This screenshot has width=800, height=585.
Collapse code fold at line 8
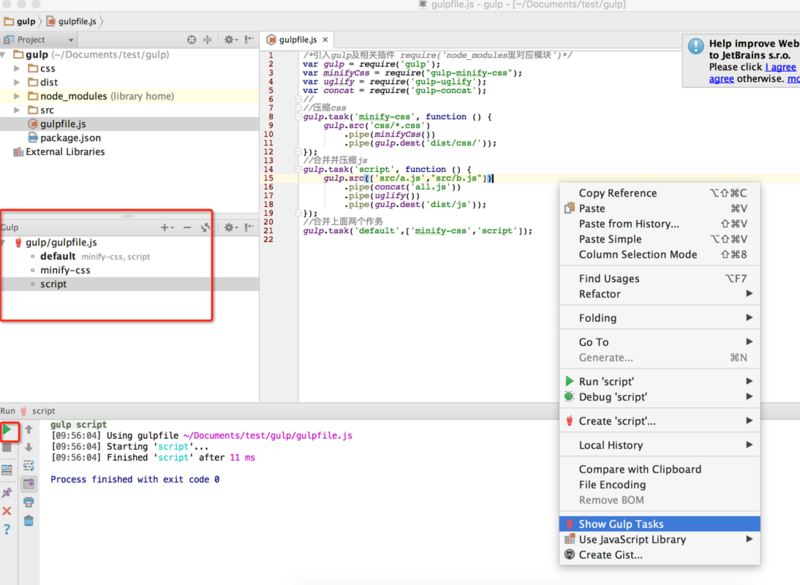click(x=298, y=117)
